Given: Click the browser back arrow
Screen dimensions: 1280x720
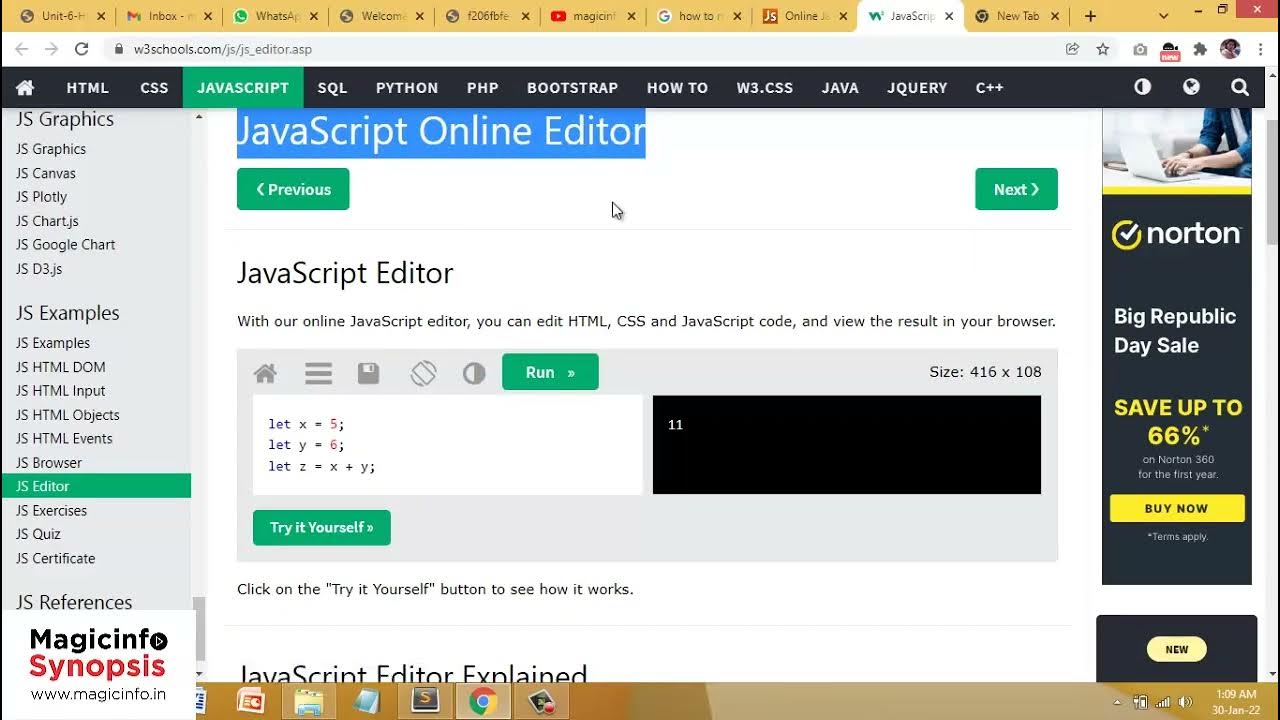Looking at the screenshot, I should pos(22,49).
